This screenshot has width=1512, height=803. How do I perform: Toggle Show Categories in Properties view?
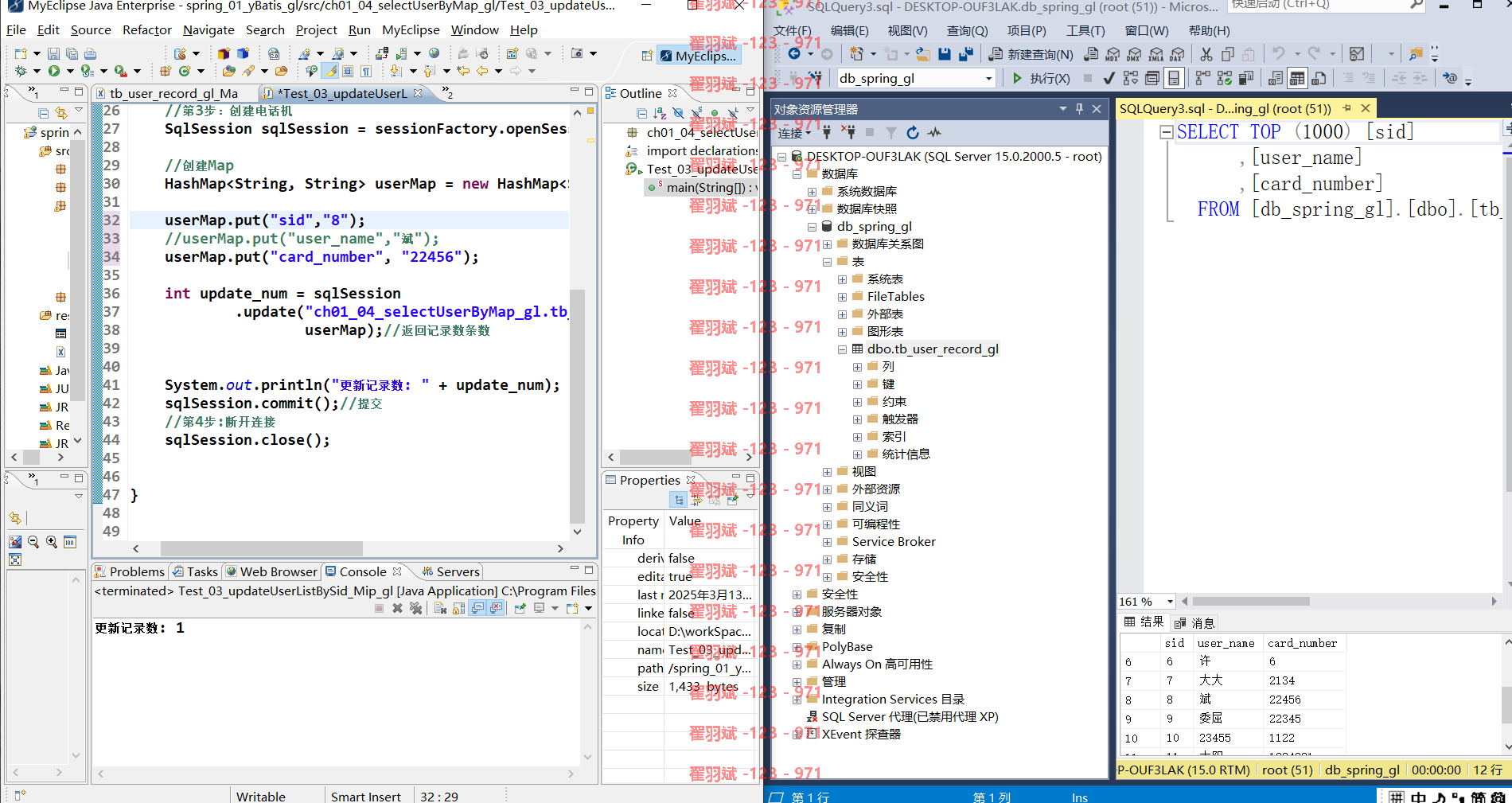tap(678, 500)
